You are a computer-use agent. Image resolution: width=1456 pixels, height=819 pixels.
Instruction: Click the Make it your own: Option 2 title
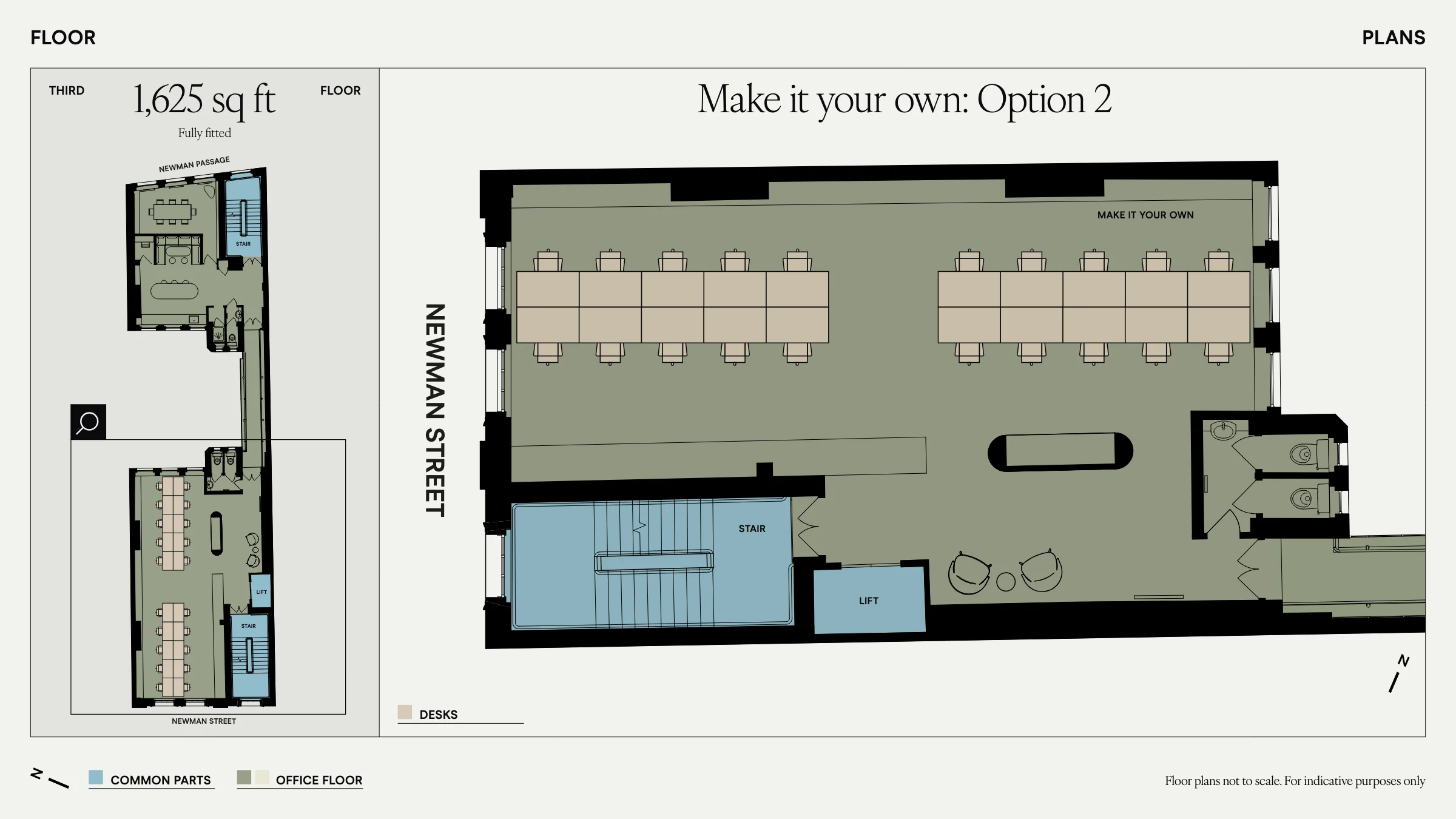[905, 99]
